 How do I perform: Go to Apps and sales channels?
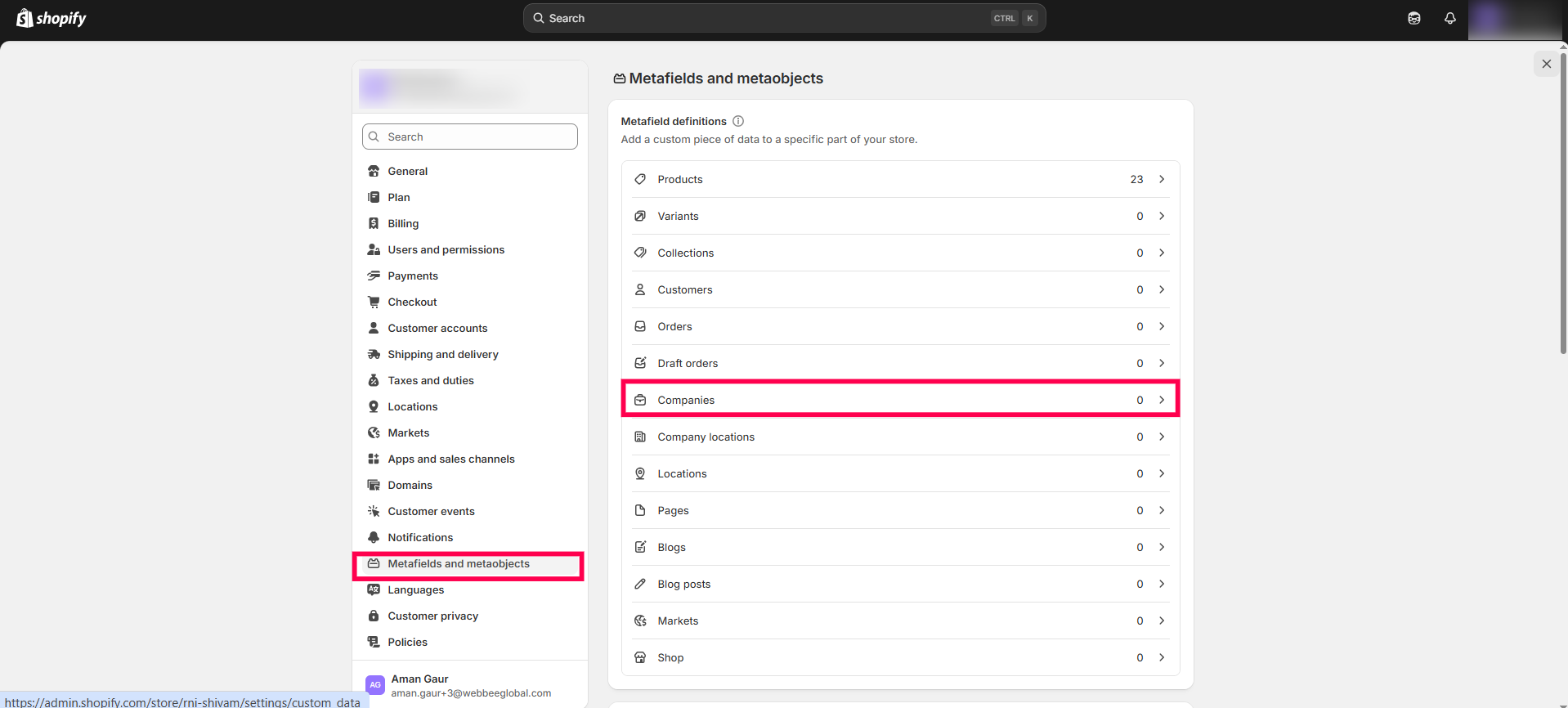point(450,459)
